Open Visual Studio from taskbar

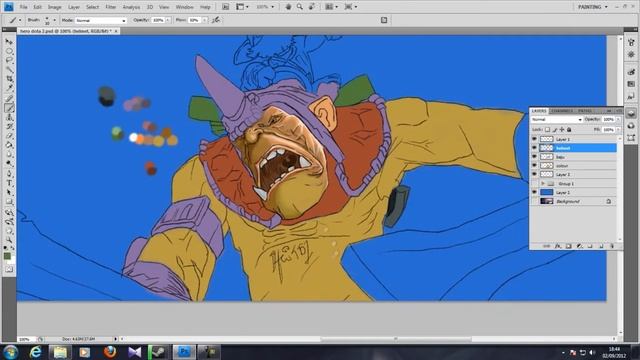coord(134,352)
